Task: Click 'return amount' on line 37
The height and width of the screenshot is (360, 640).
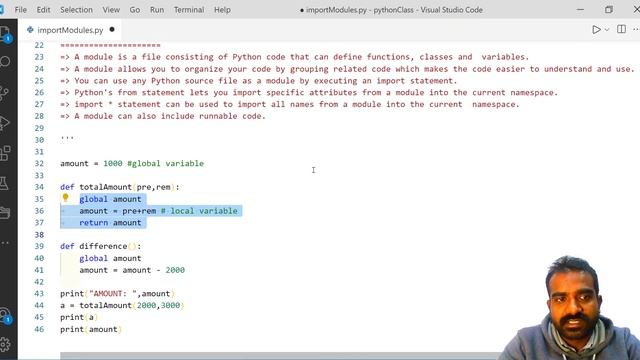Action: pyautogui.click(x=110, y=222)
